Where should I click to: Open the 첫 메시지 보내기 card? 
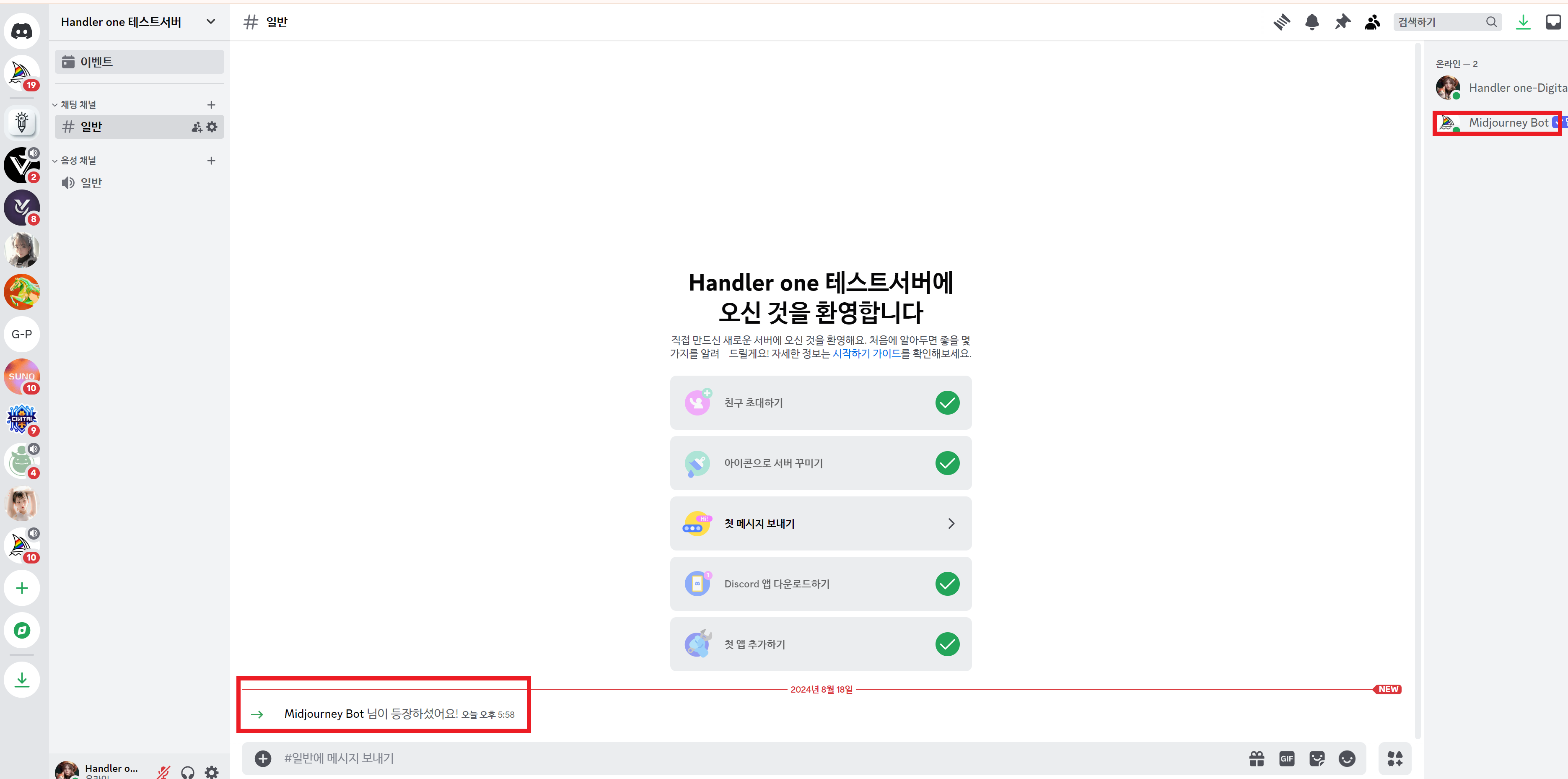821,523
